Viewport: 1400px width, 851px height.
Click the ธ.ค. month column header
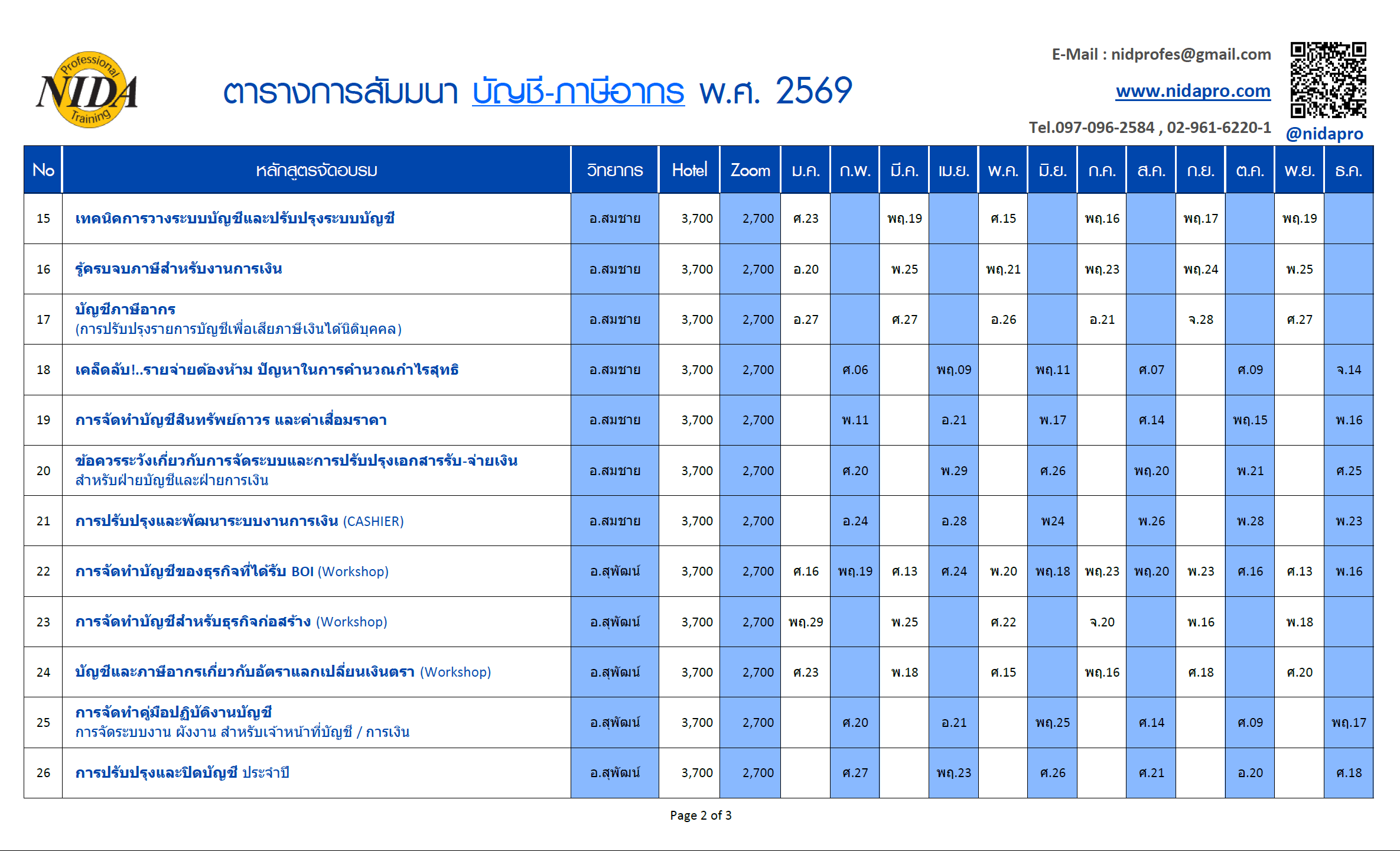coord(1349,170)
